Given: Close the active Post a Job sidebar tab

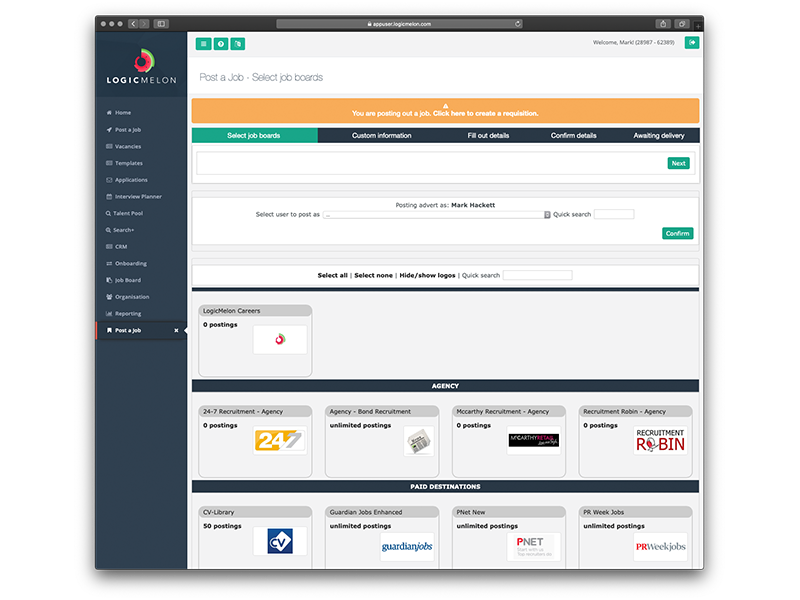Looking at the screenshot, I should (x=177, y=331).
